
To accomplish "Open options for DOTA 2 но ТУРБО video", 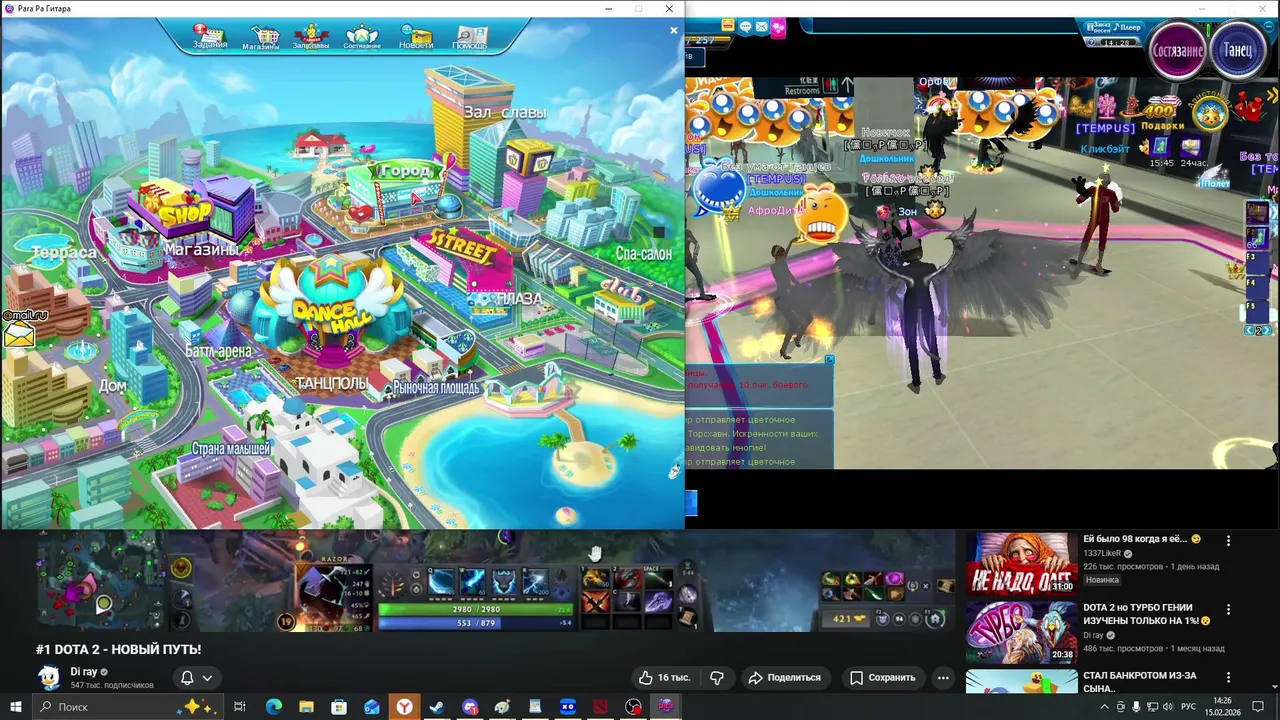I will [1229, 609].
